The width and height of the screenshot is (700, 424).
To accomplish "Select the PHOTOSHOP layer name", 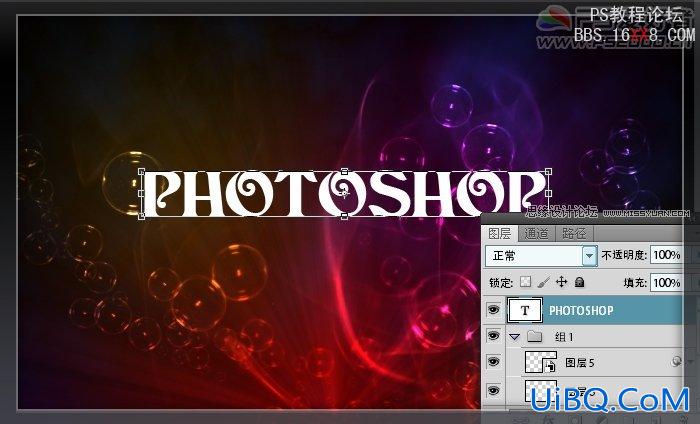I will coord(581,311).
